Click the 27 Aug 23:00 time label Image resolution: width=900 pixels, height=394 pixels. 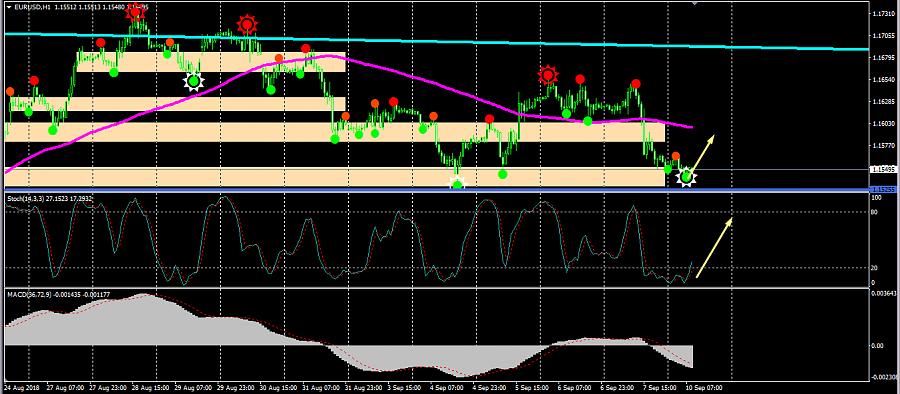tap(108, 387)
